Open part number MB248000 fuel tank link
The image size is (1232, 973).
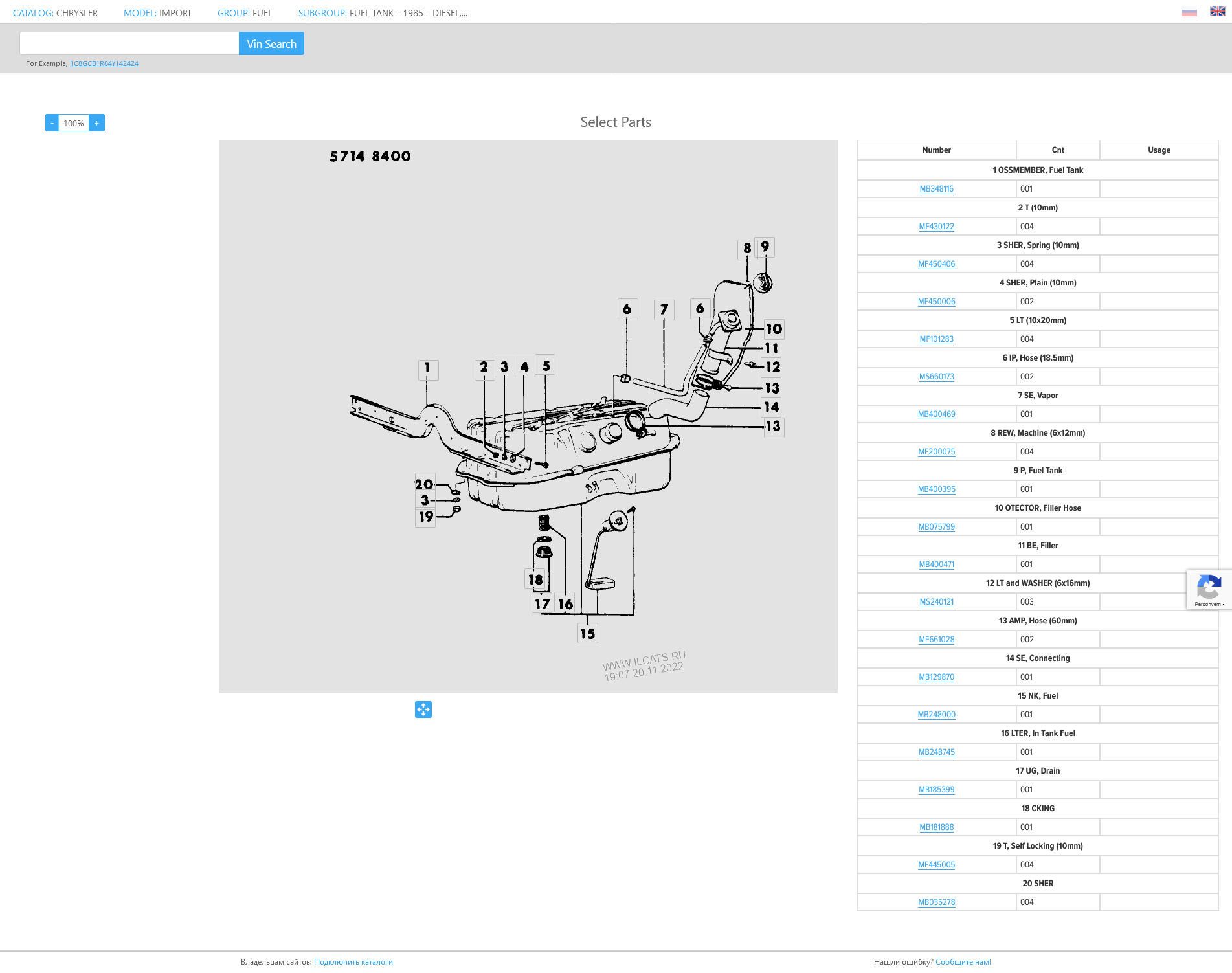point(936,715)
